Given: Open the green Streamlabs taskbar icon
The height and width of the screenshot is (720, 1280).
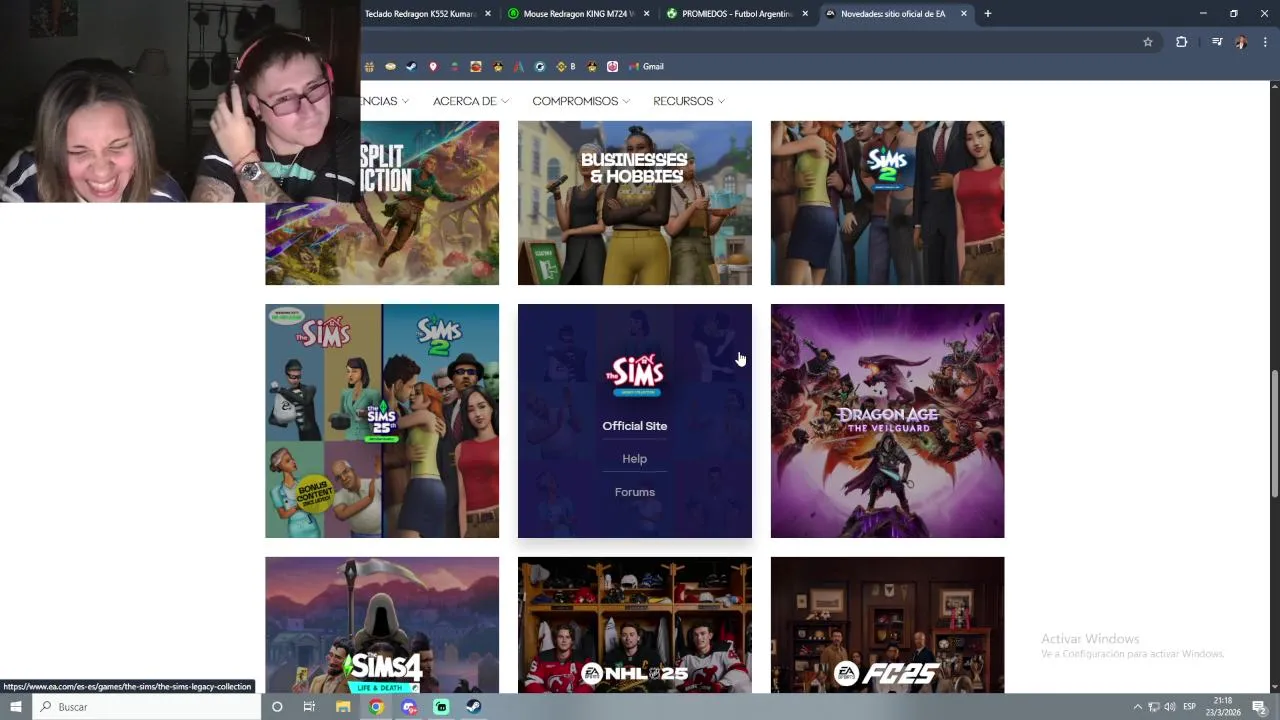Looking at the screenshot, I should 441,707.
